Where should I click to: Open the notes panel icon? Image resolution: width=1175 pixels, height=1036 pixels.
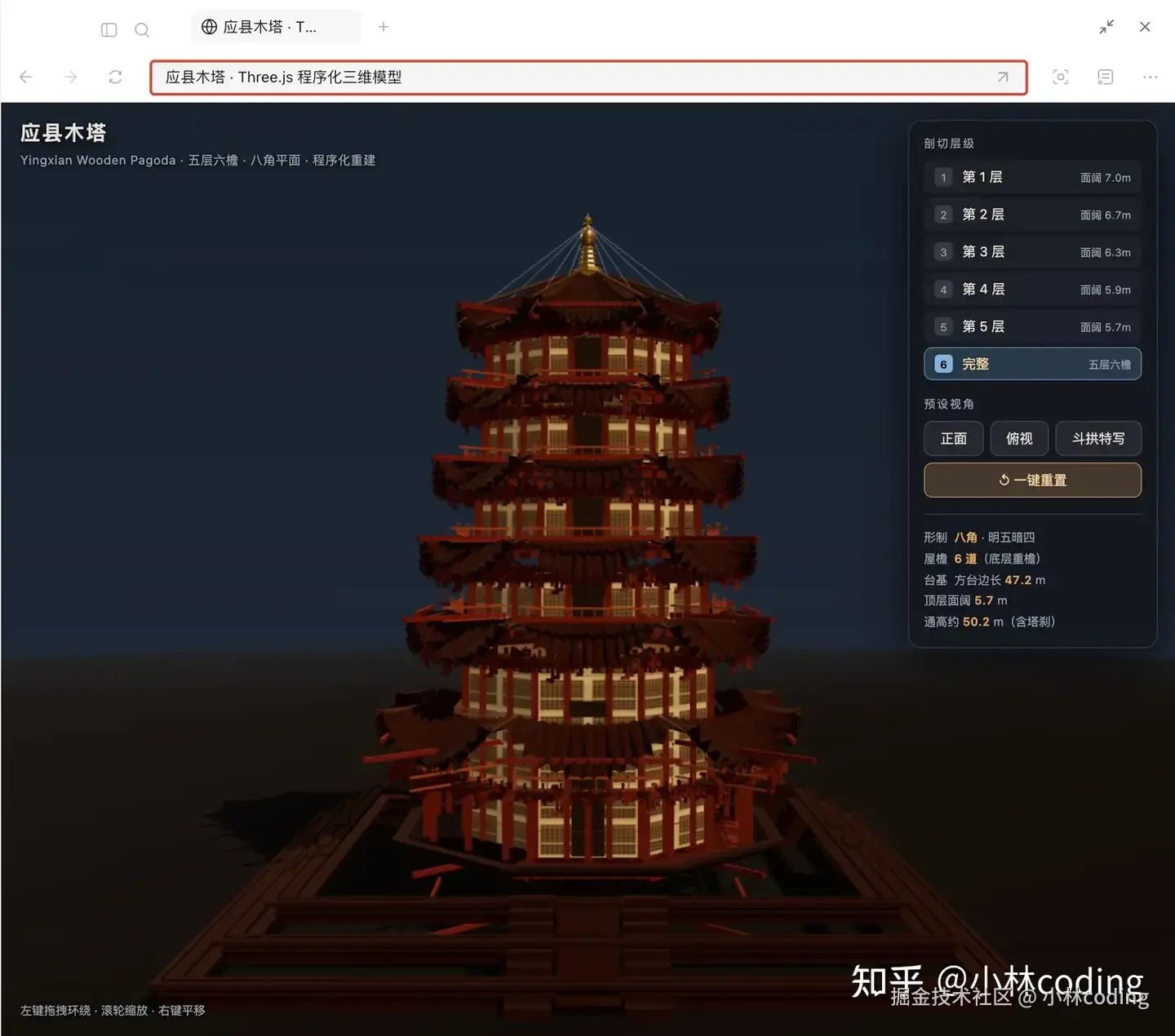(x=1106, y=77)
